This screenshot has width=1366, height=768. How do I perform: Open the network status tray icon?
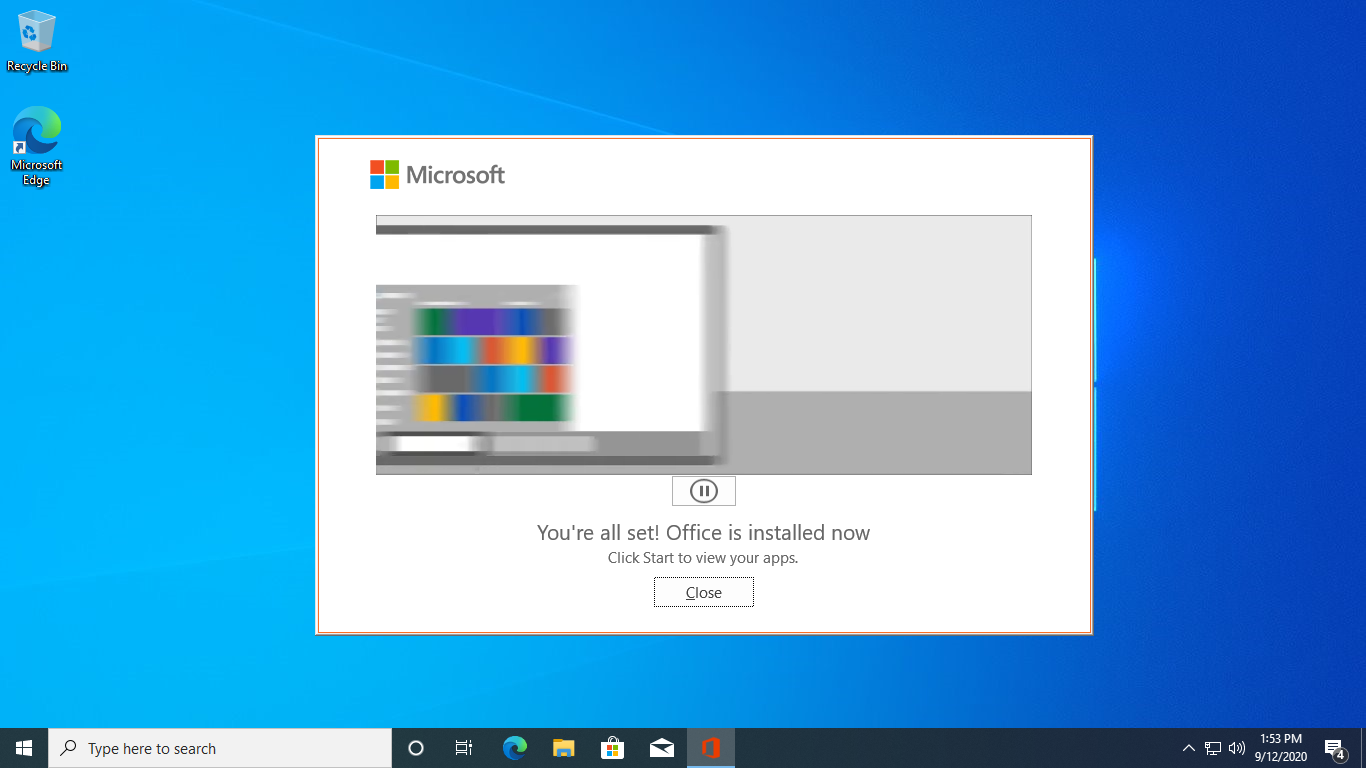1213,748
